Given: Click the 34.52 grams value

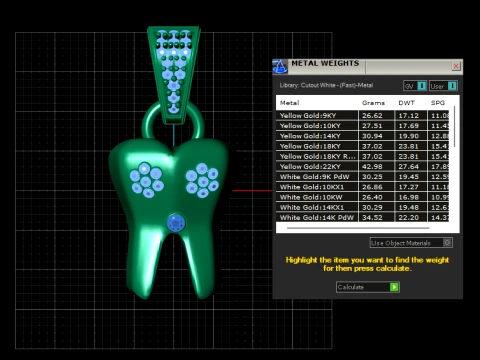Looking at the screenshot, I should point(372,217).
